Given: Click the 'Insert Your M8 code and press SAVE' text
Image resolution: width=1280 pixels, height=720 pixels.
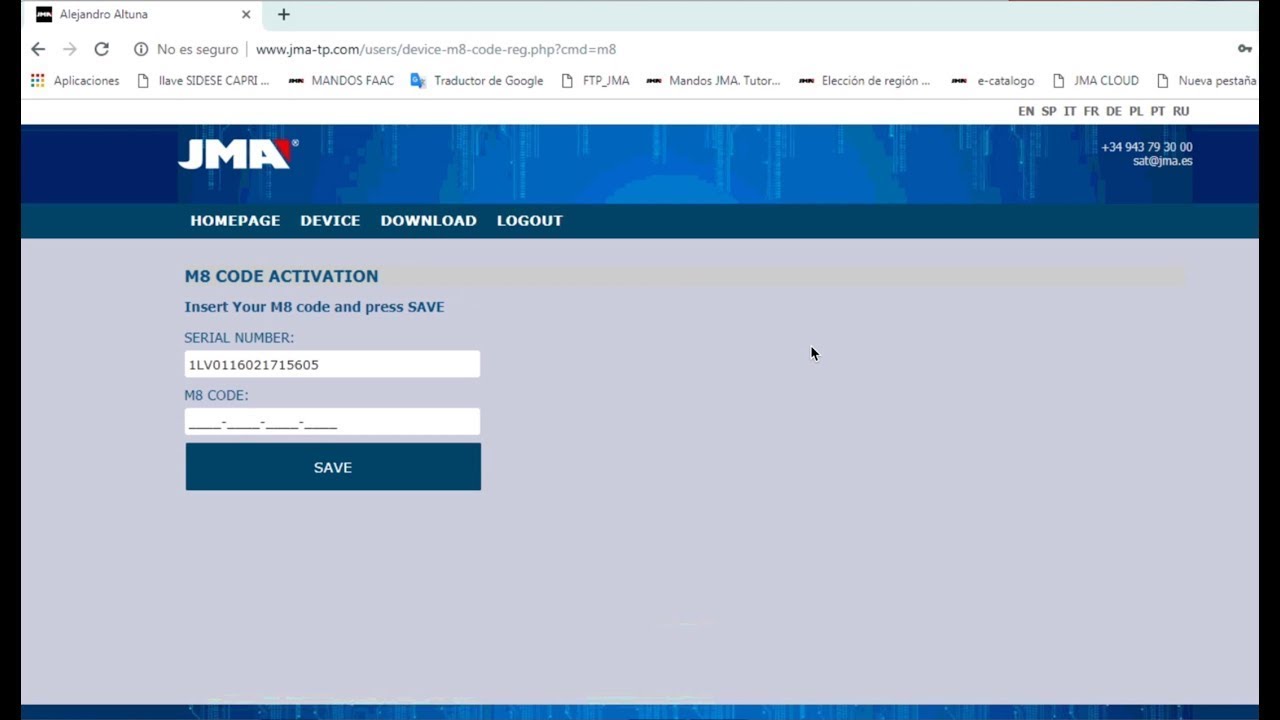Looking at the screenshot, I should point(314,307).
